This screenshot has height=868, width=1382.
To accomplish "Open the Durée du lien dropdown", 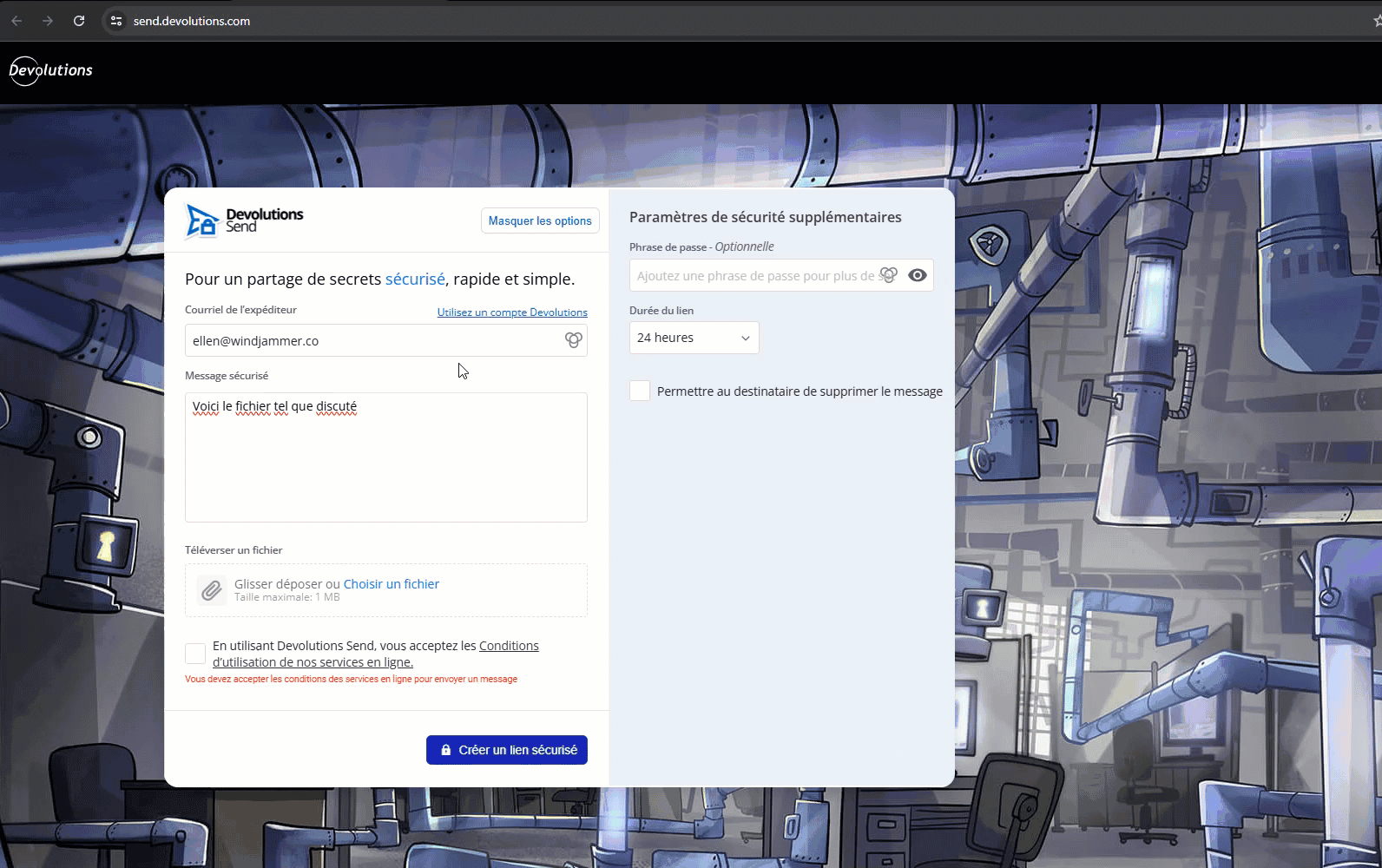I will click(x=694, y=338).
